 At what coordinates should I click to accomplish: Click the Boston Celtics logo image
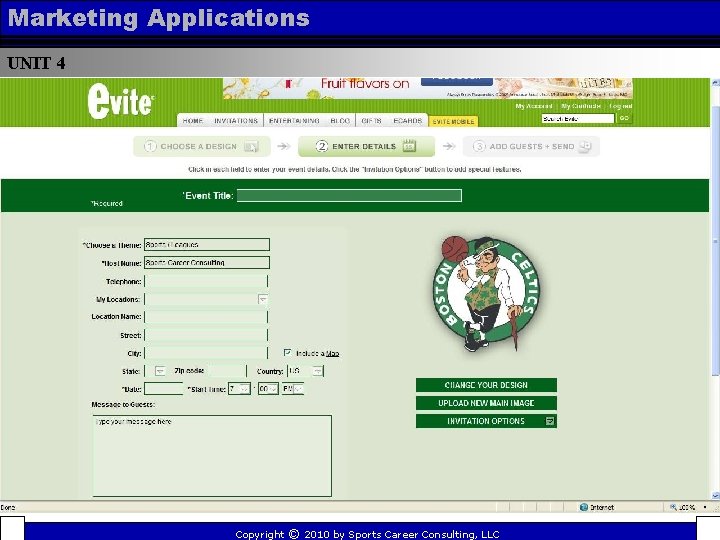click(x=486, y=293)
